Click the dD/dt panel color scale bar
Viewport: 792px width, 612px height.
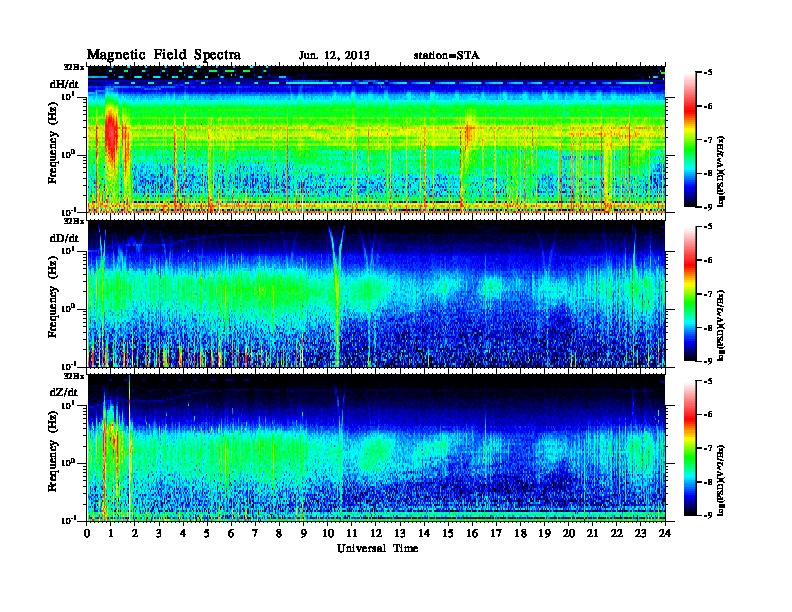click(x=689, y=293)
